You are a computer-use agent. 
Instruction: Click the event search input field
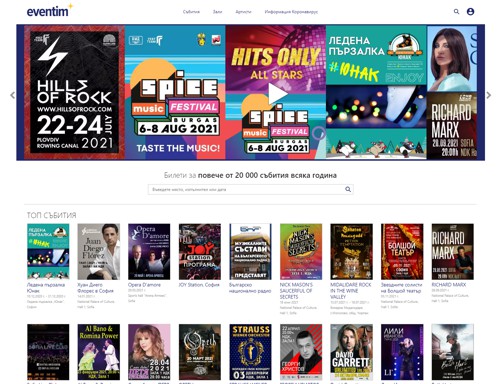(251, 189)
